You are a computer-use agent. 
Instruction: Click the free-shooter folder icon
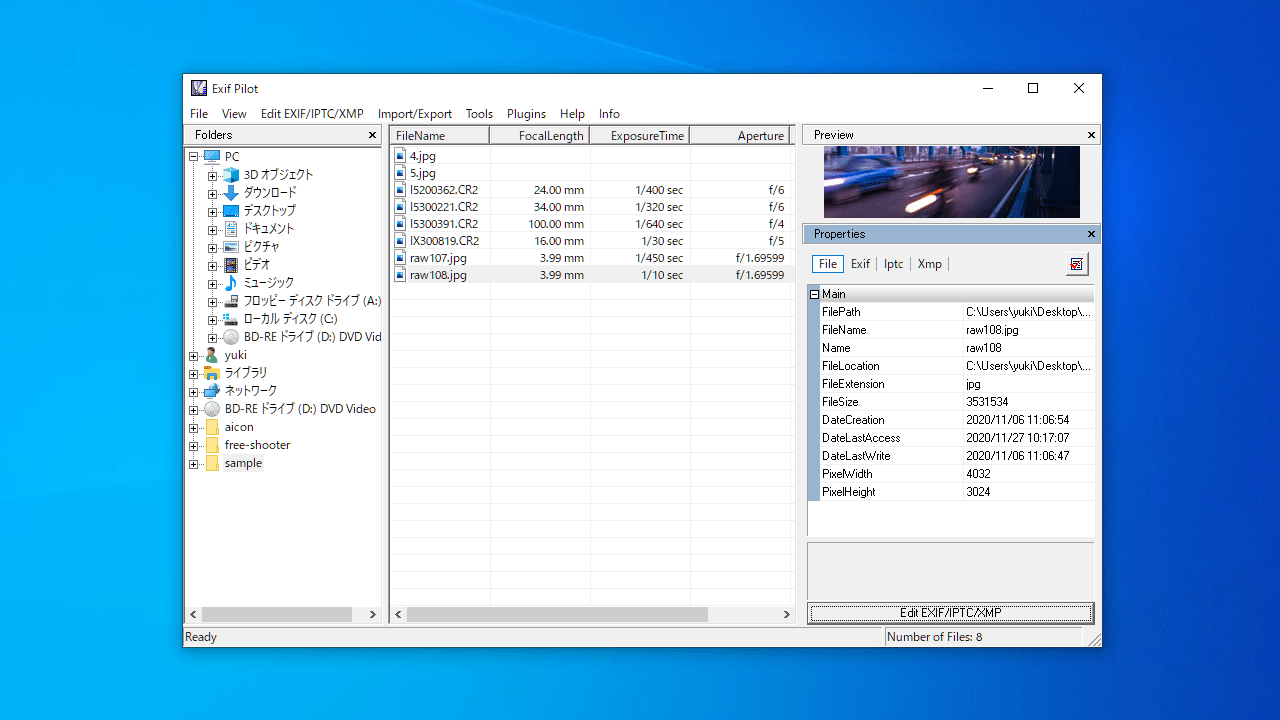[x=212, y=445]
